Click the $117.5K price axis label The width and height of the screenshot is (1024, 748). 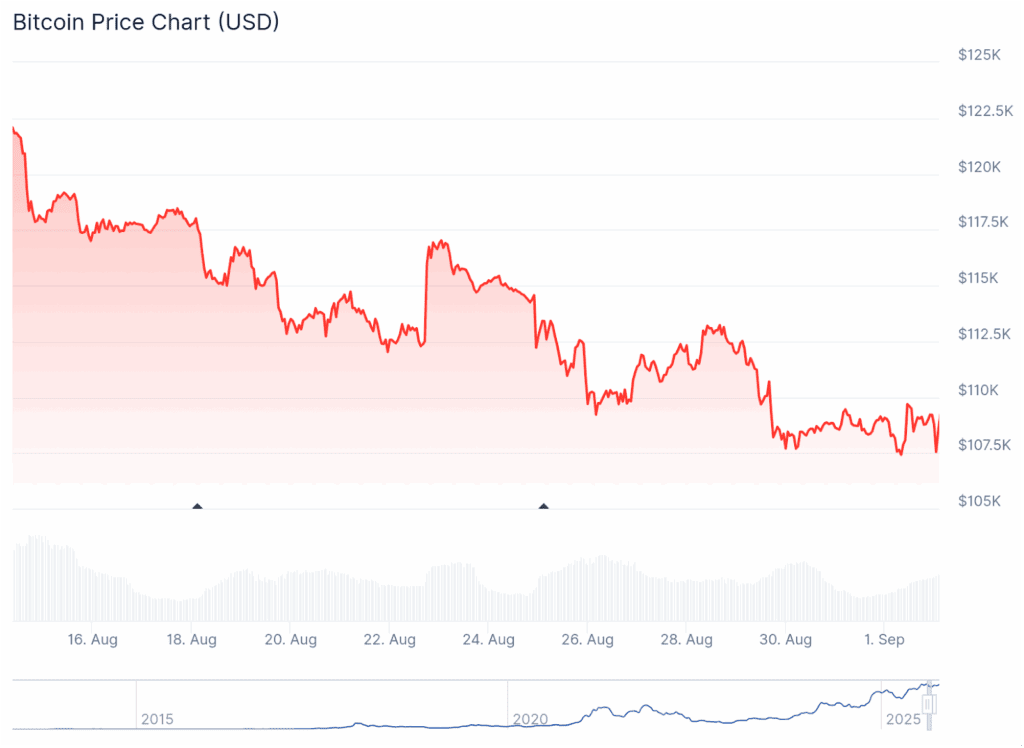pos(985,221)
